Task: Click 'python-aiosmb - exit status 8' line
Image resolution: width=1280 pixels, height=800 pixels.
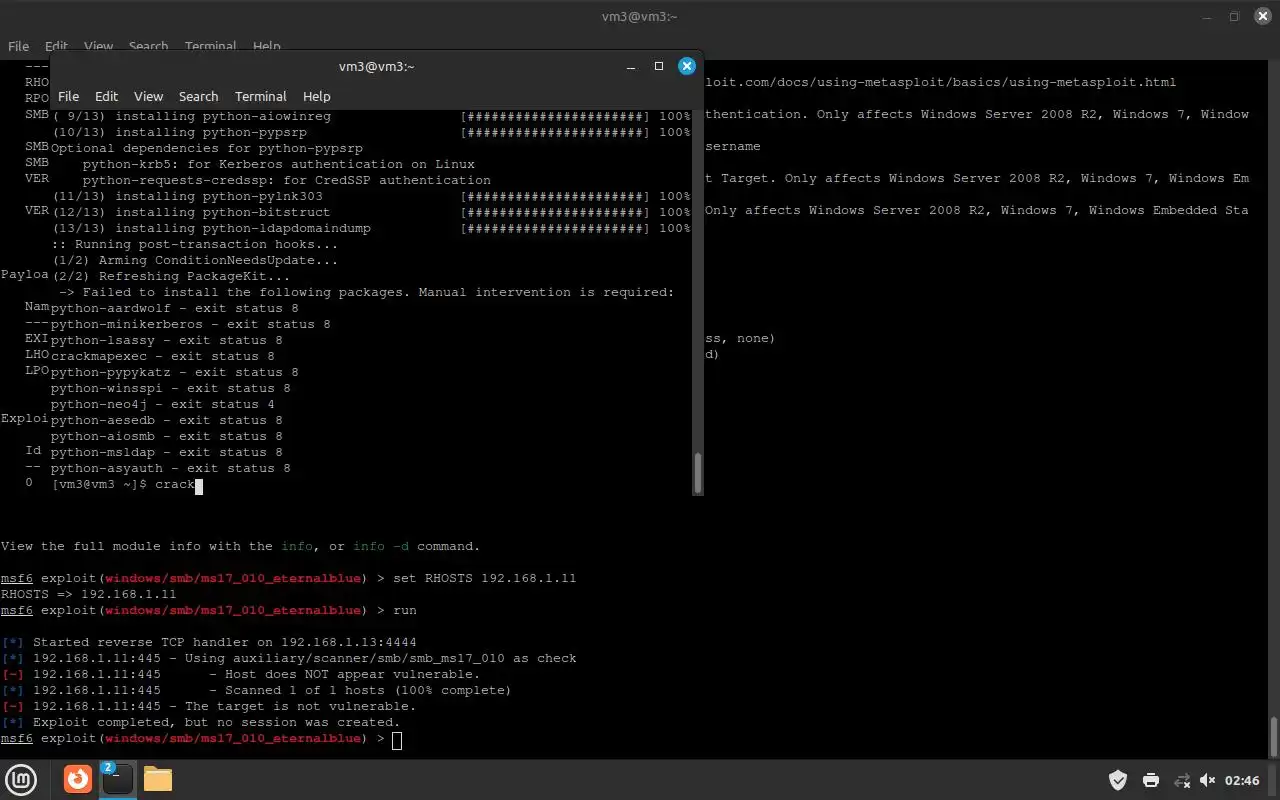Action: (x=166, y=436)
